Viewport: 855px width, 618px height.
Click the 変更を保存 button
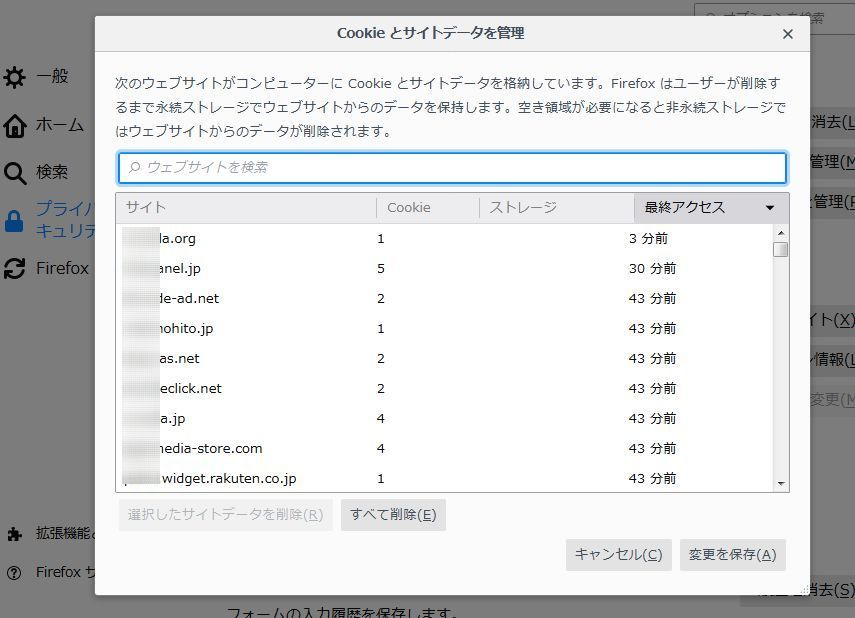[x=732, y=555]
